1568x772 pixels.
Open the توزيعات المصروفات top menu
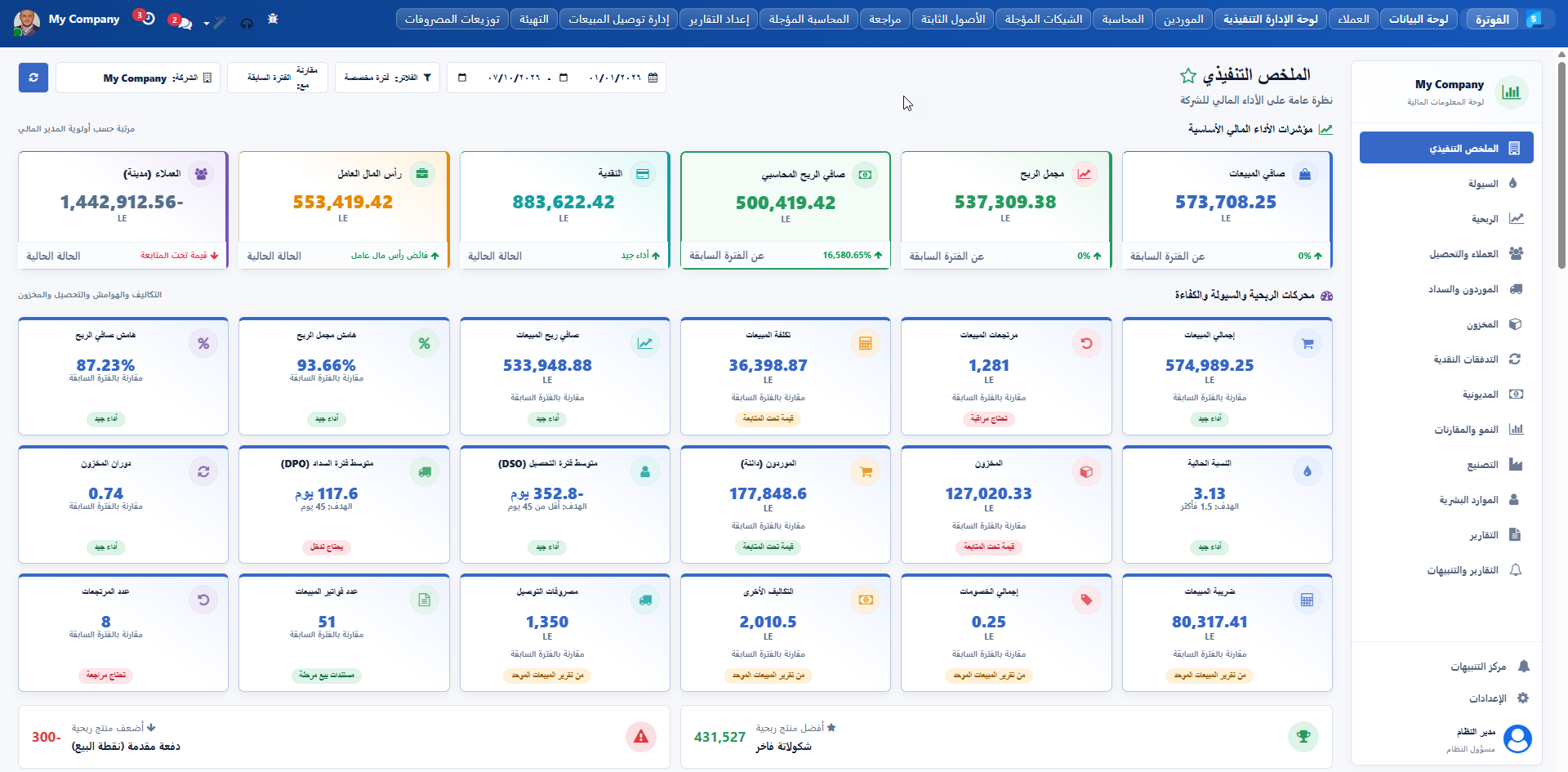point(452,19)
